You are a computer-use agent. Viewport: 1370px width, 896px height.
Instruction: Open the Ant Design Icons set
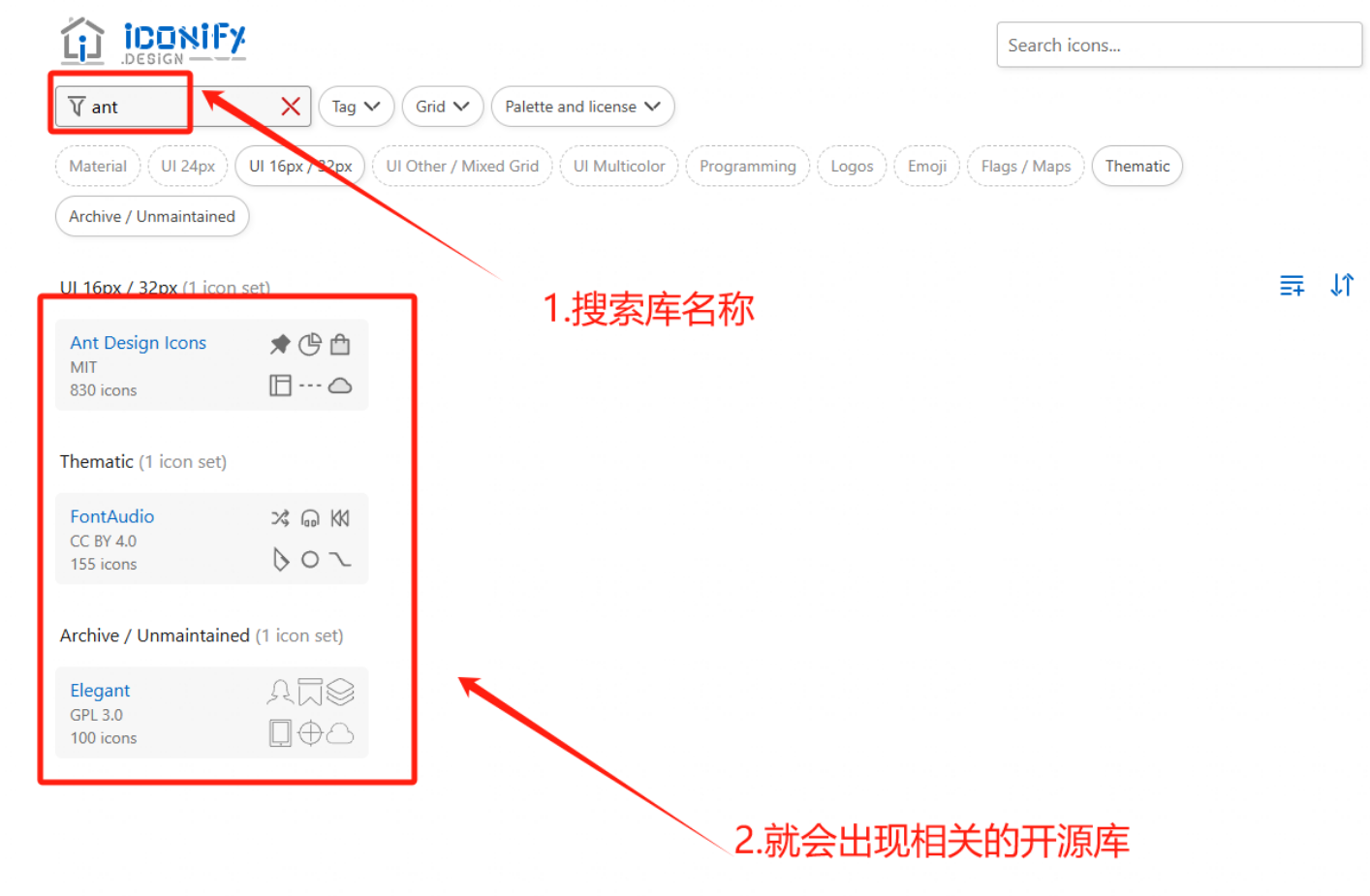pos(138,343)
